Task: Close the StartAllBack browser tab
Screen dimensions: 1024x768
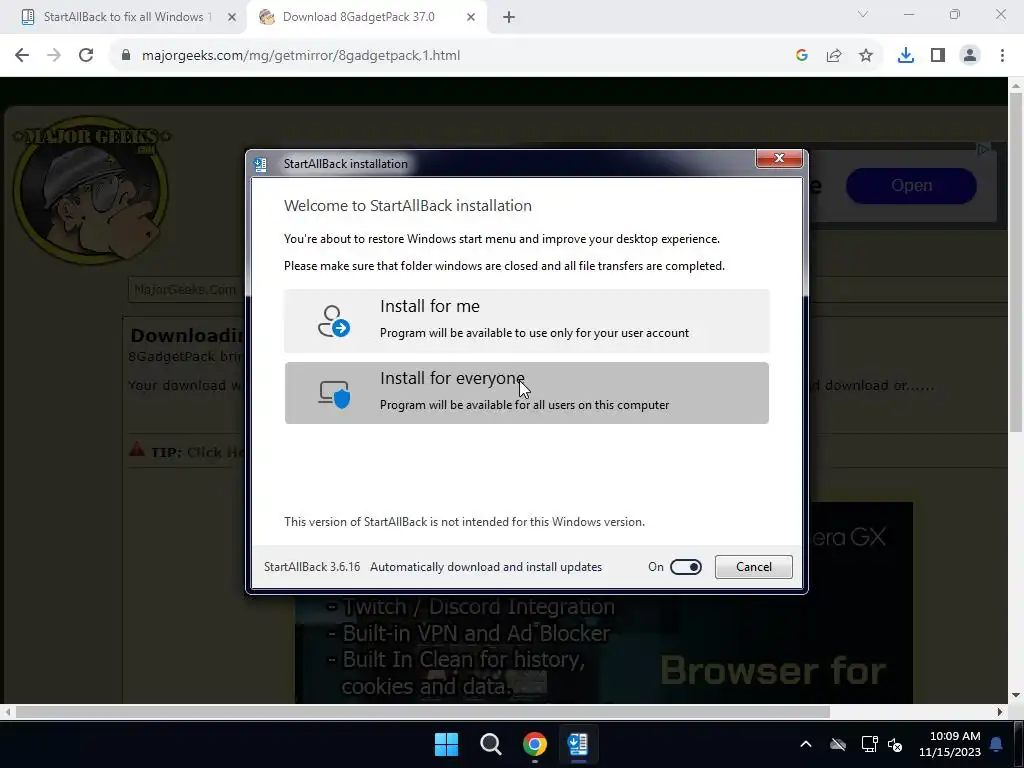Action: click(232, 17)
